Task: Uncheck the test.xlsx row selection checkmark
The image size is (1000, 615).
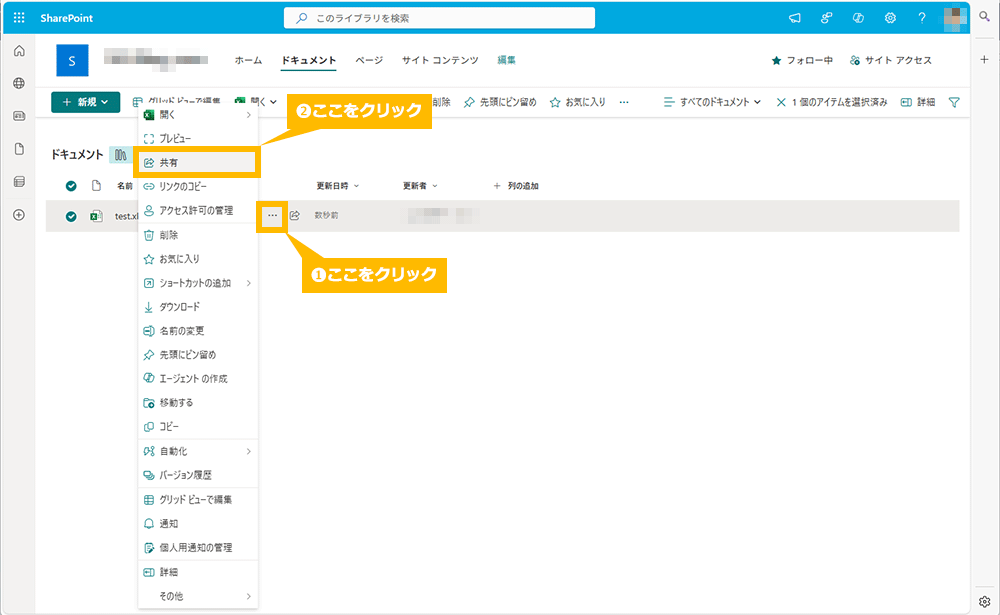Action: [x=71, y=216]
